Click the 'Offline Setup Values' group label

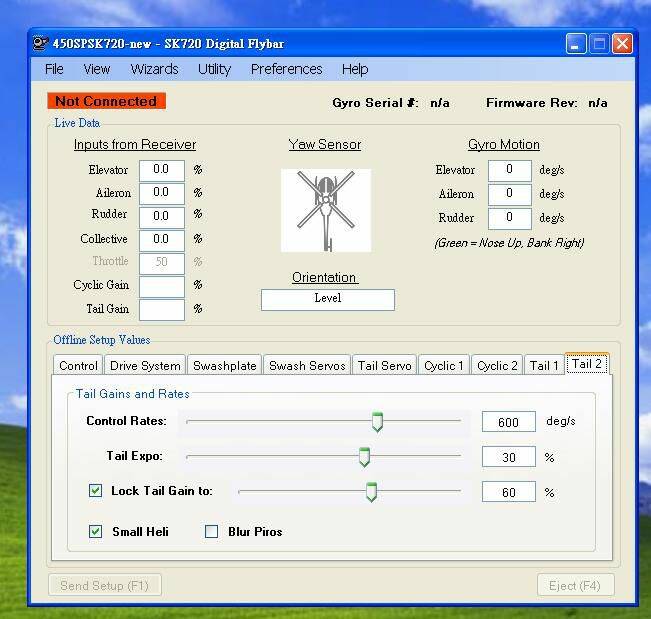(102, 340)
